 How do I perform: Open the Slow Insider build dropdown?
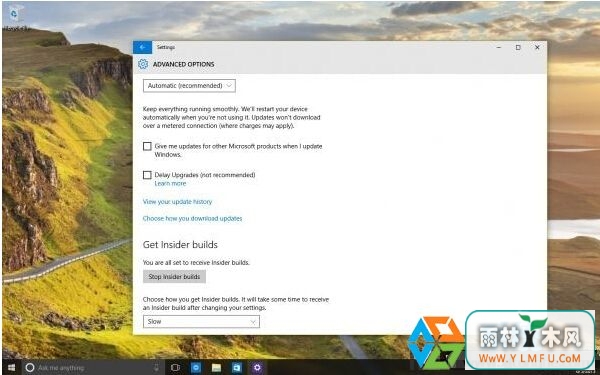click(x=201, y=321)
